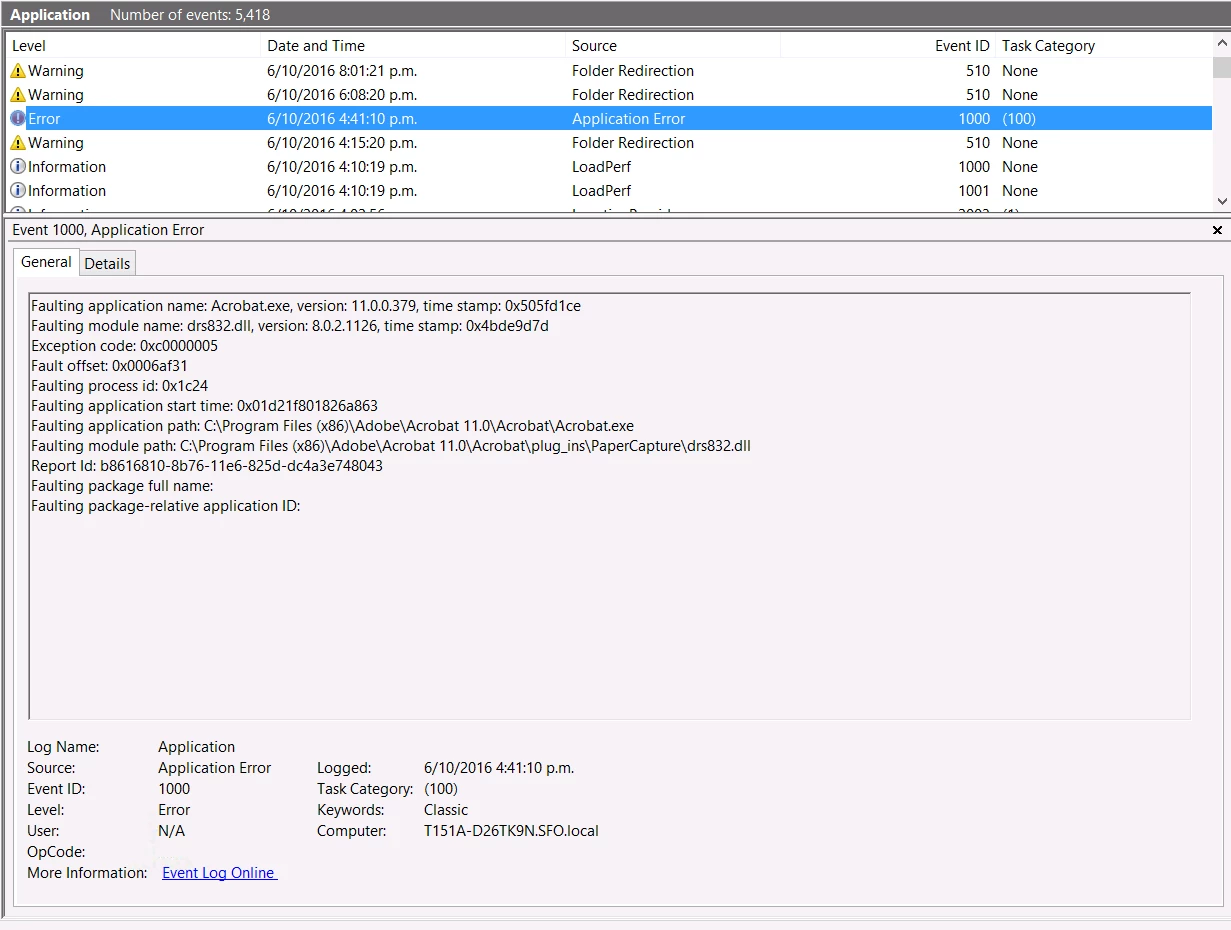This screenshot has height=930, width=1231.
Task: Sort events by Level column header
Action: point(133,46)
